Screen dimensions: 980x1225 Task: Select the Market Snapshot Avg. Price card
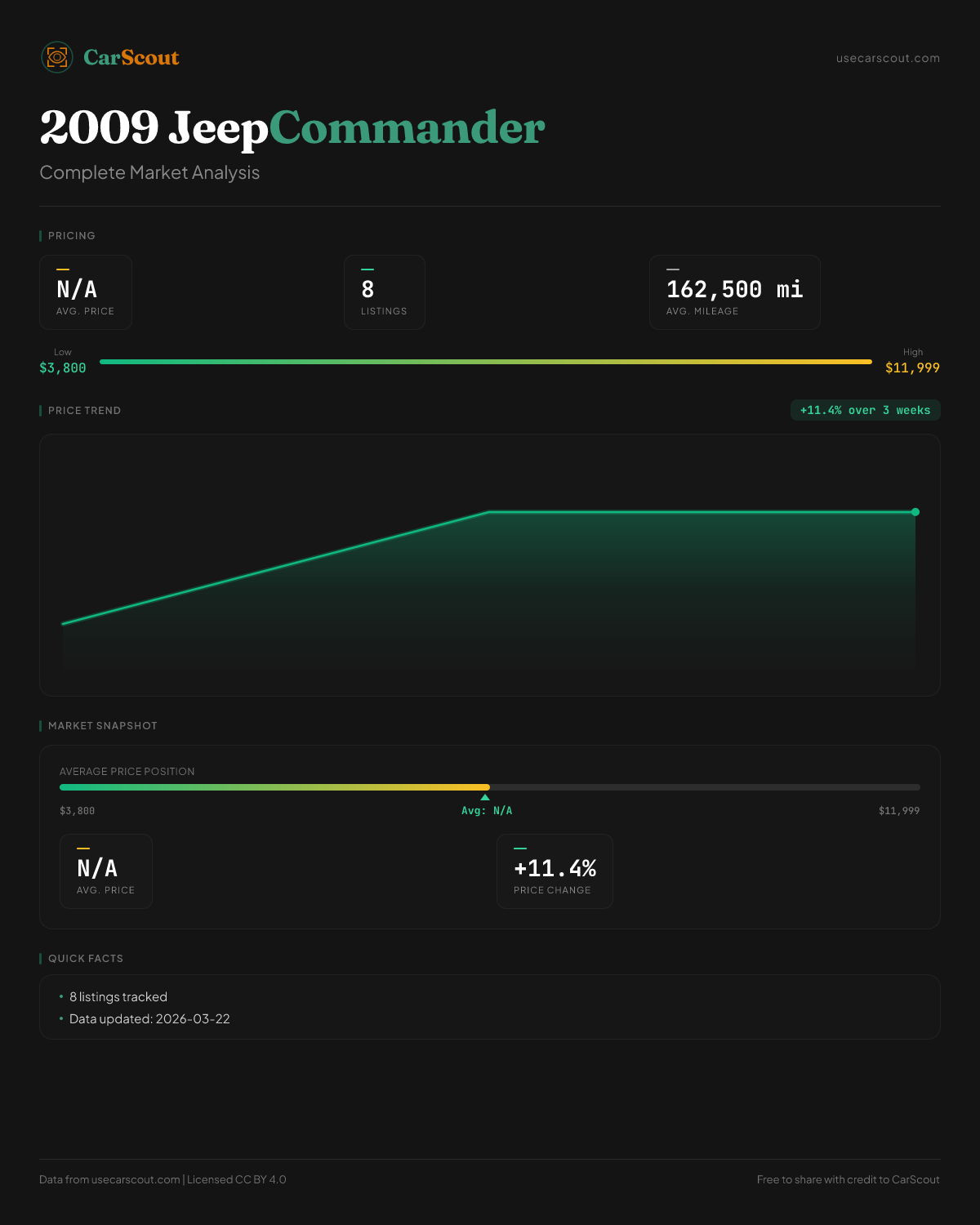pos(106,871)
